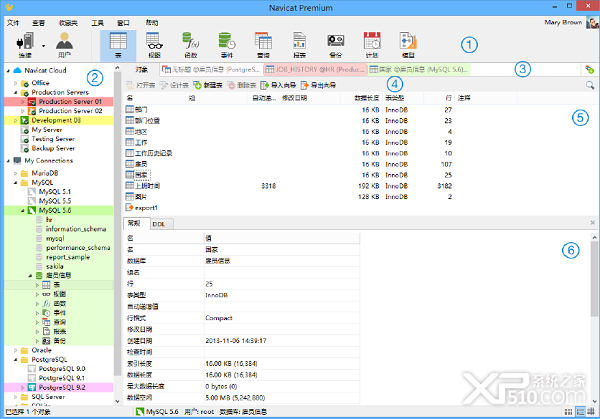Viewport: 600px width, 419px height.
Task: Select the Navicat Cloud node icon
Action: point(17,70)
